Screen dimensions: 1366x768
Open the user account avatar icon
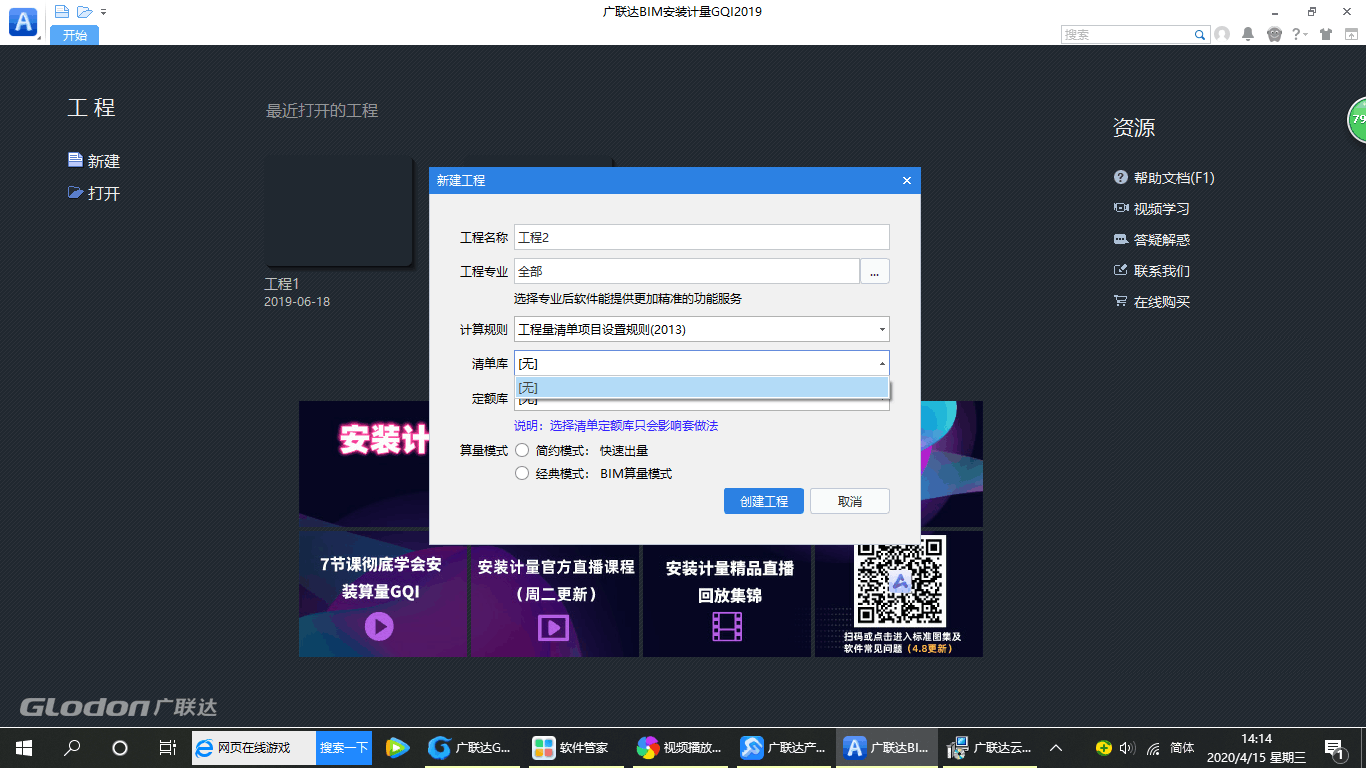[1222, 34]
